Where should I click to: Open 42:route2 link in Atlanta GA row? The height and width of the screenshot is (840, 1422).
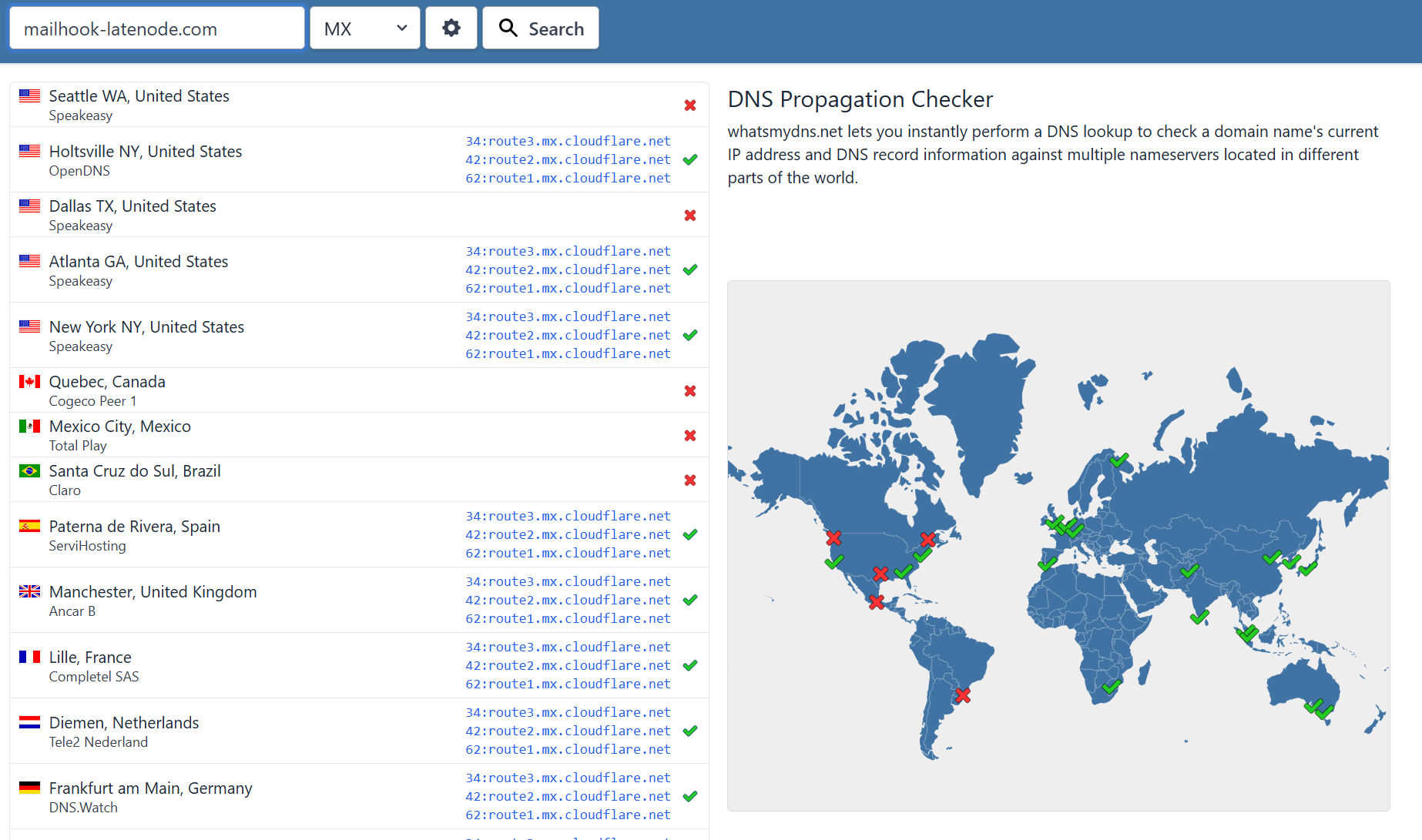(x=568, y=269)
